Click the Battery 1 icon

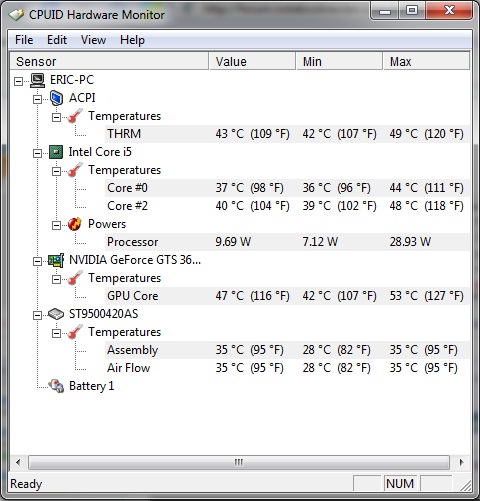[x=56, y=386]
